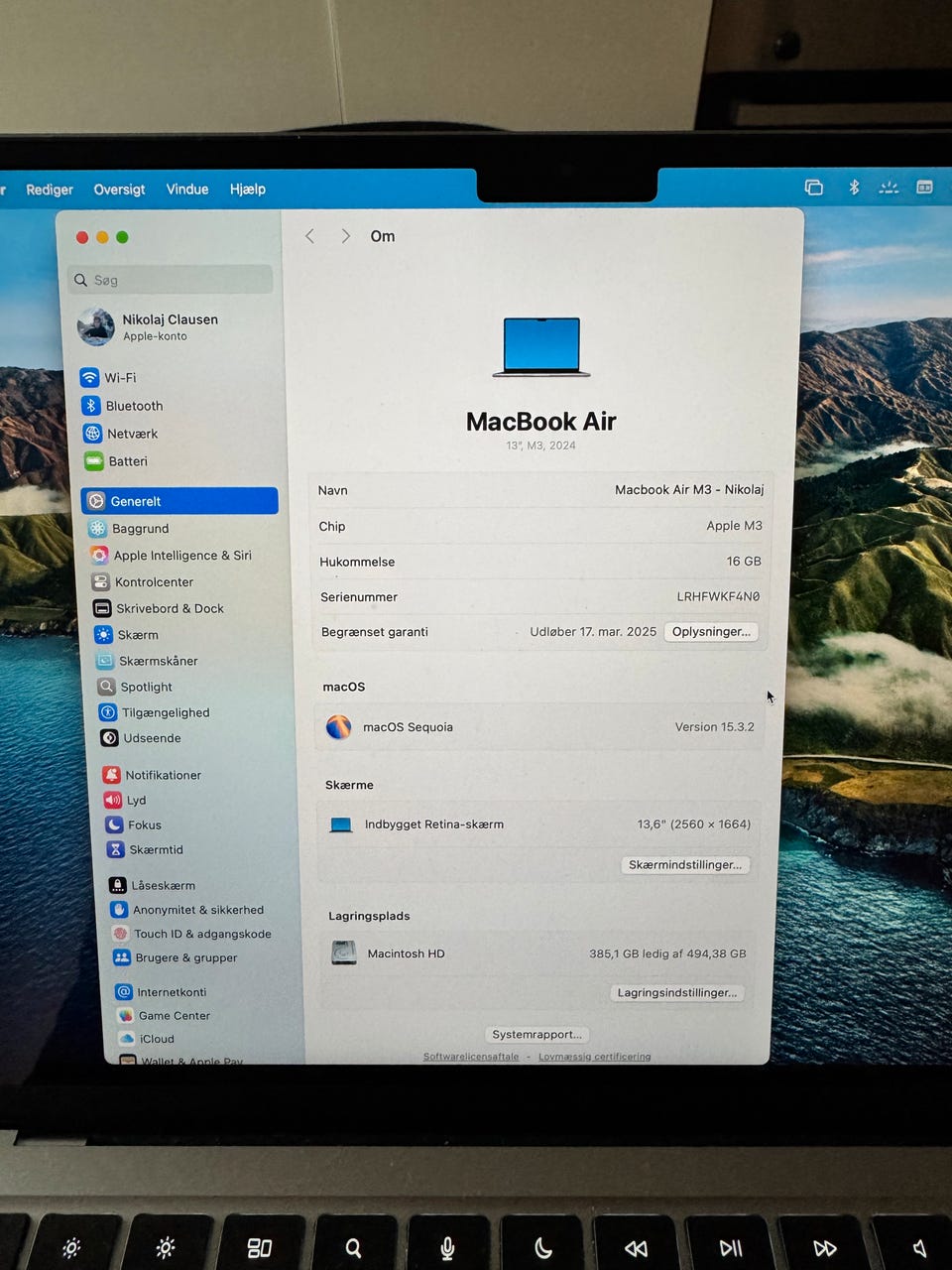Click the Navn value Macbook Air M3 - Nikolaj
The width and height of the screenshot is (952, 1270).
(689, 490)
